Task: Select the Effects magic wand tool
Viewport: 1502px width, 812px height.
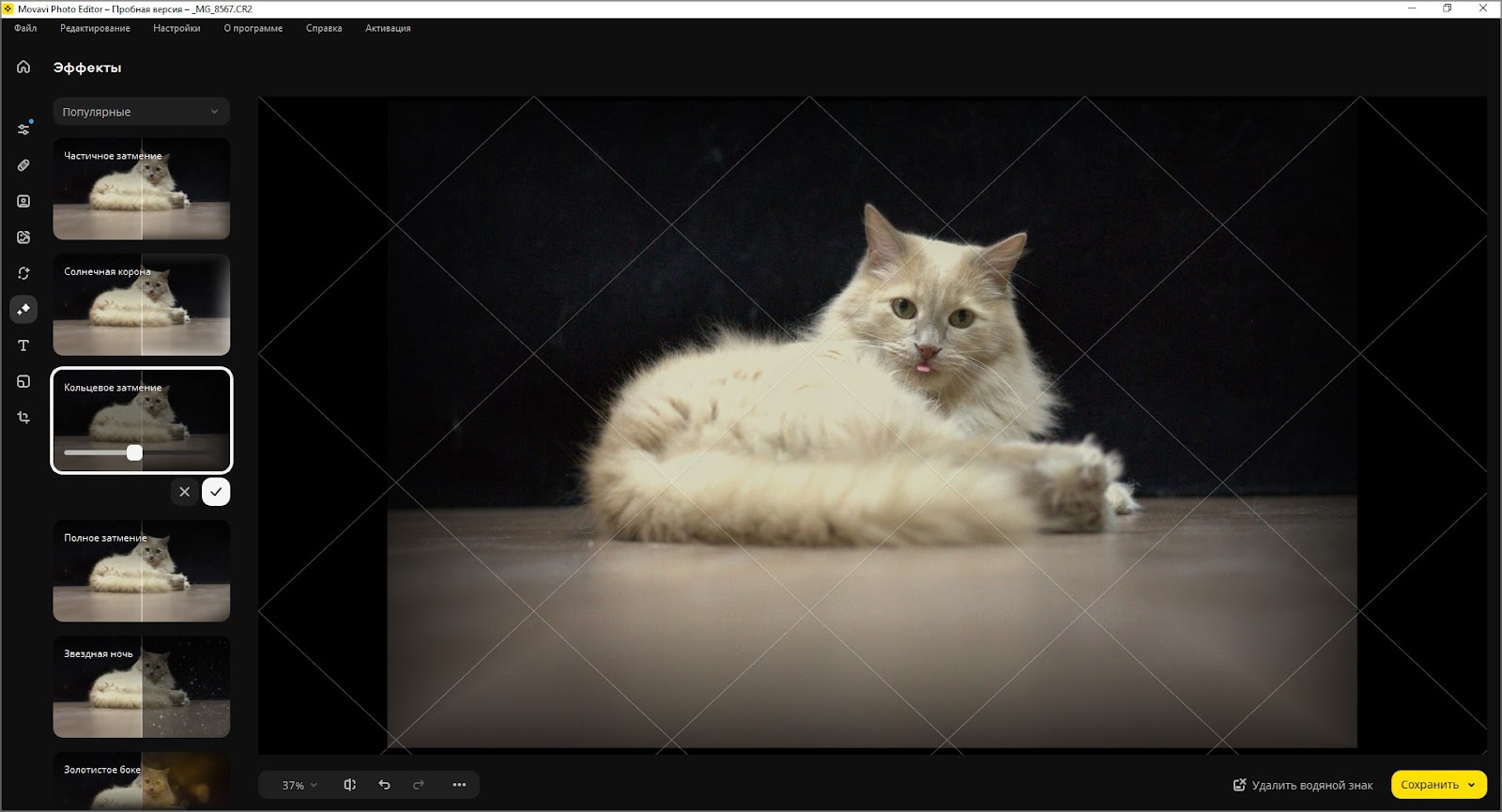Action: click(23, 309)
